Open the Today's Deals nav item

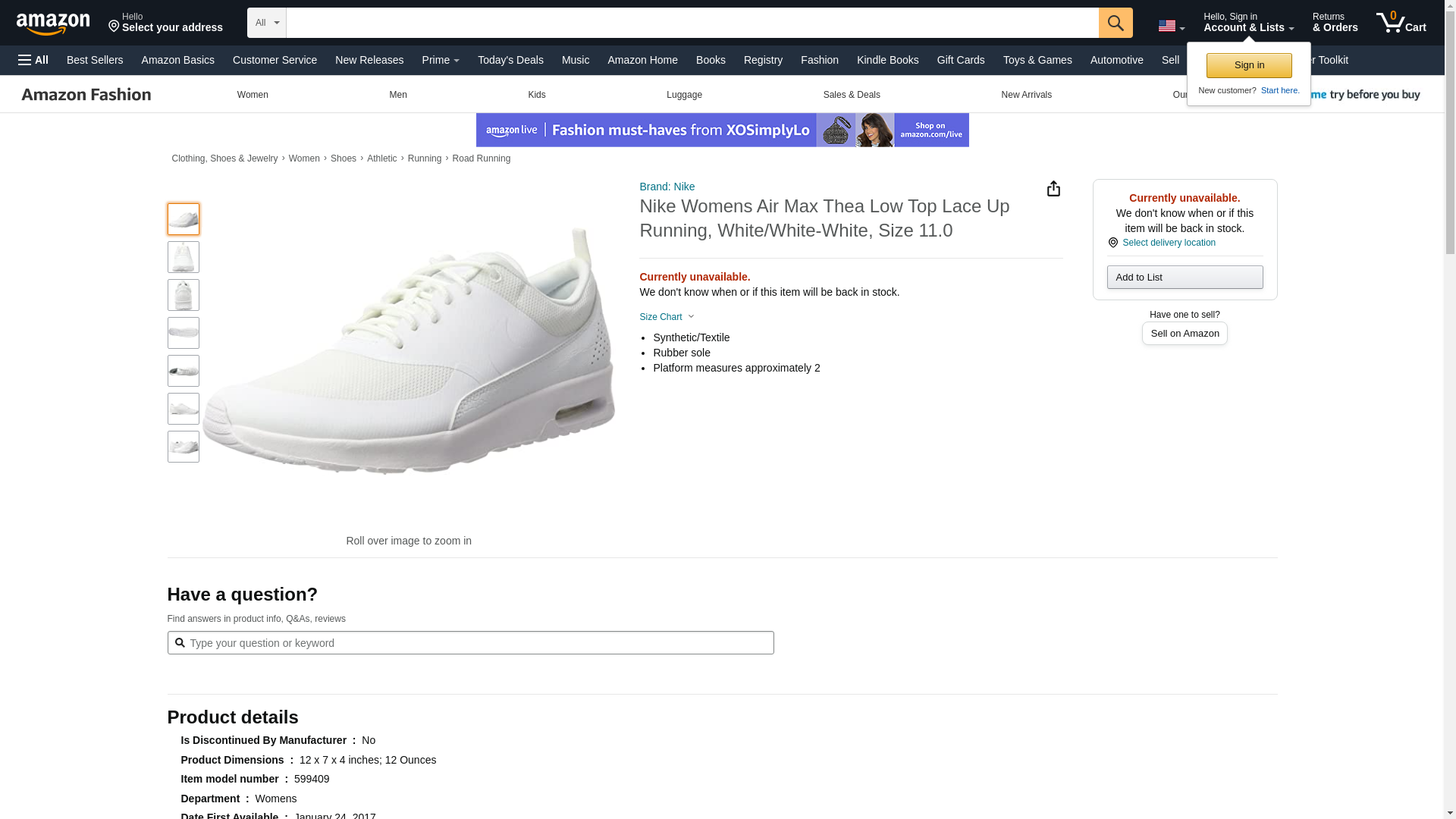tap(510, 60)
